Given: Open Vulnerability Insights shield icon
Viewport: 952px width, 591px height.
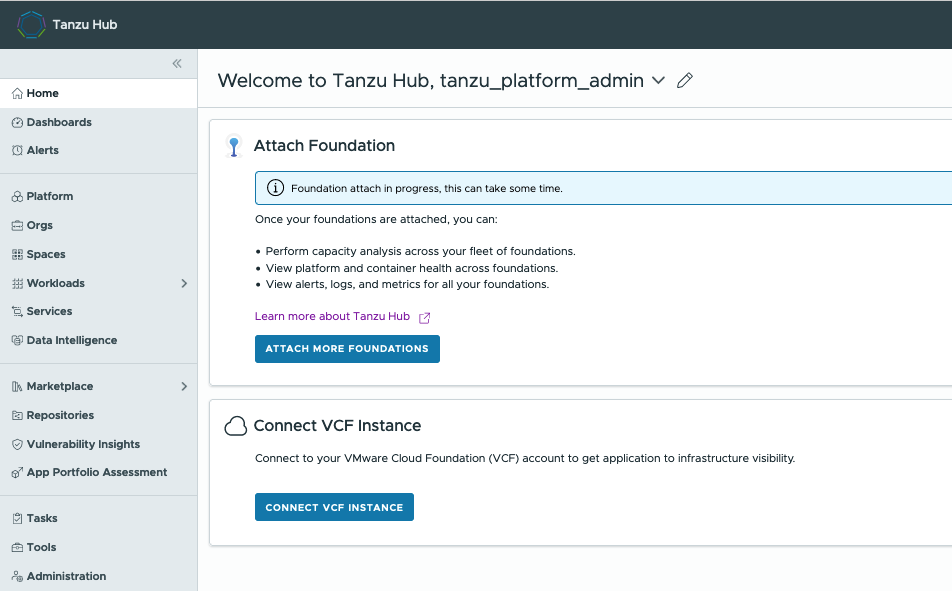Looking at the screenshot, I should click(17, 444).
